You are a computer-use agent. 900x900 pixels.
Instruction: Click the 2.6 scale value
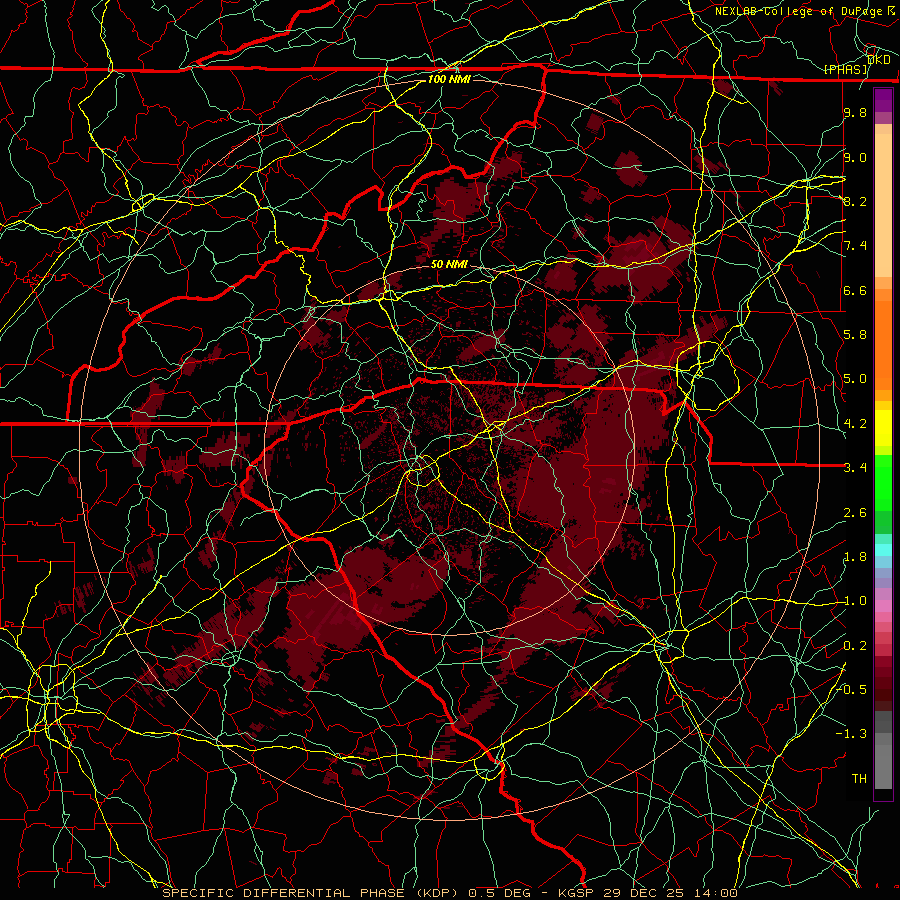(x=855, y=512)
